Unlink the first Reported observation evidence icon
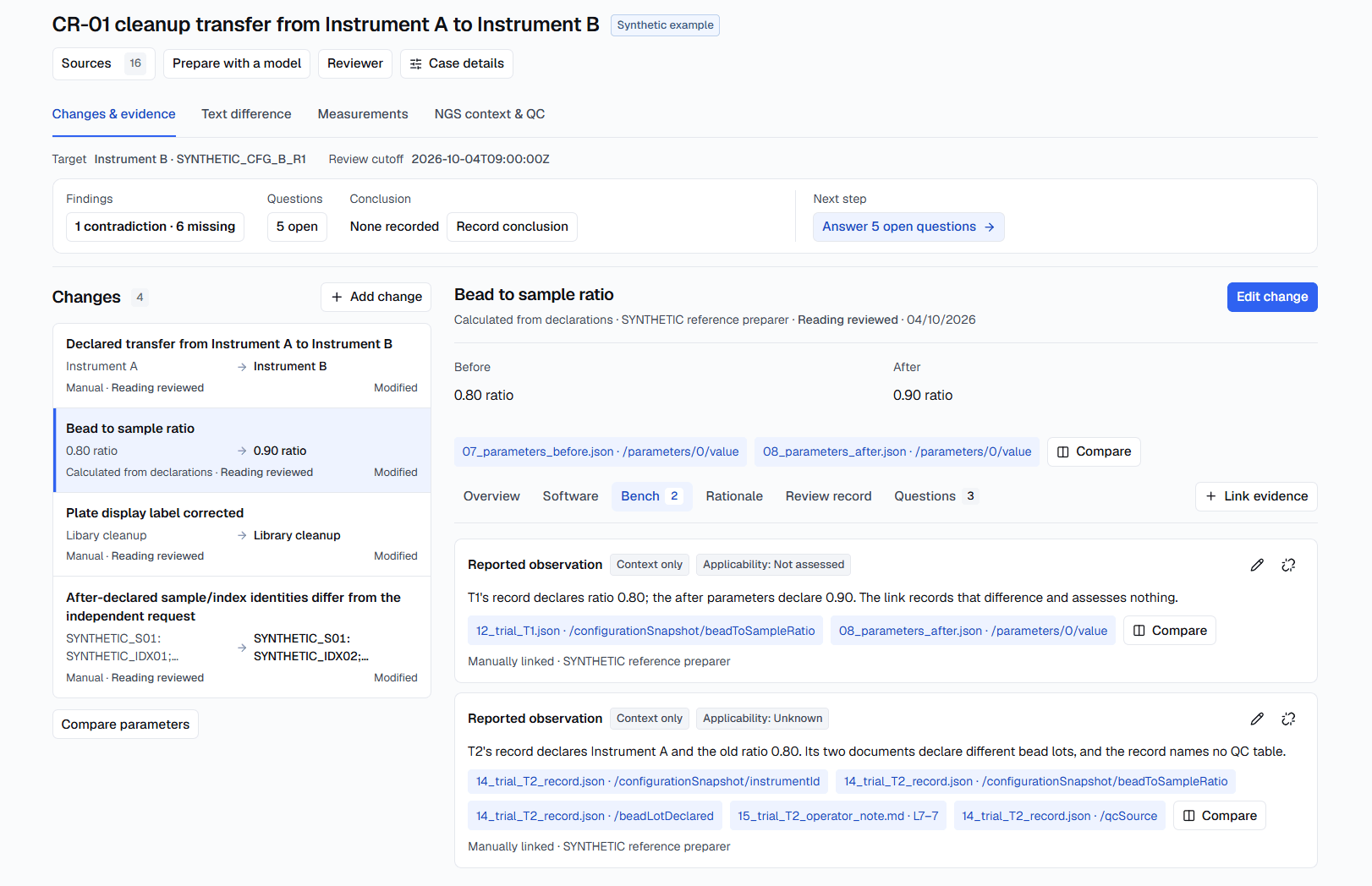 1288,565
